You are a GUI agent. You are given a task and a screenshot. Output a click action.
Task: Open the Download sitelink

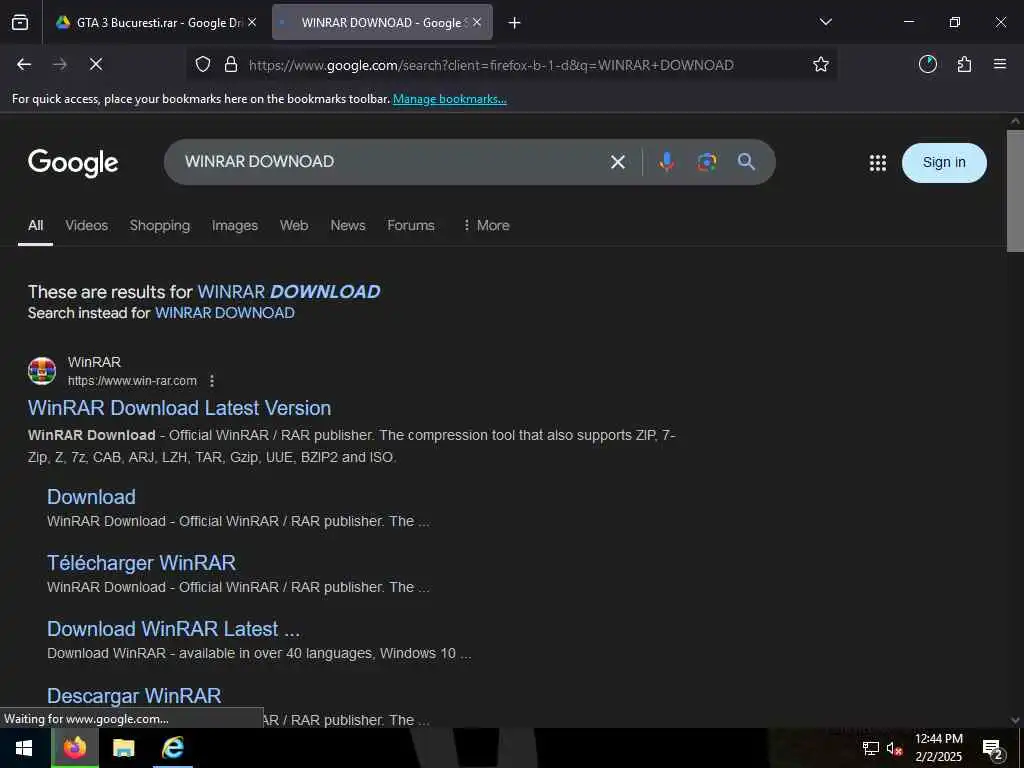(91, 497)
